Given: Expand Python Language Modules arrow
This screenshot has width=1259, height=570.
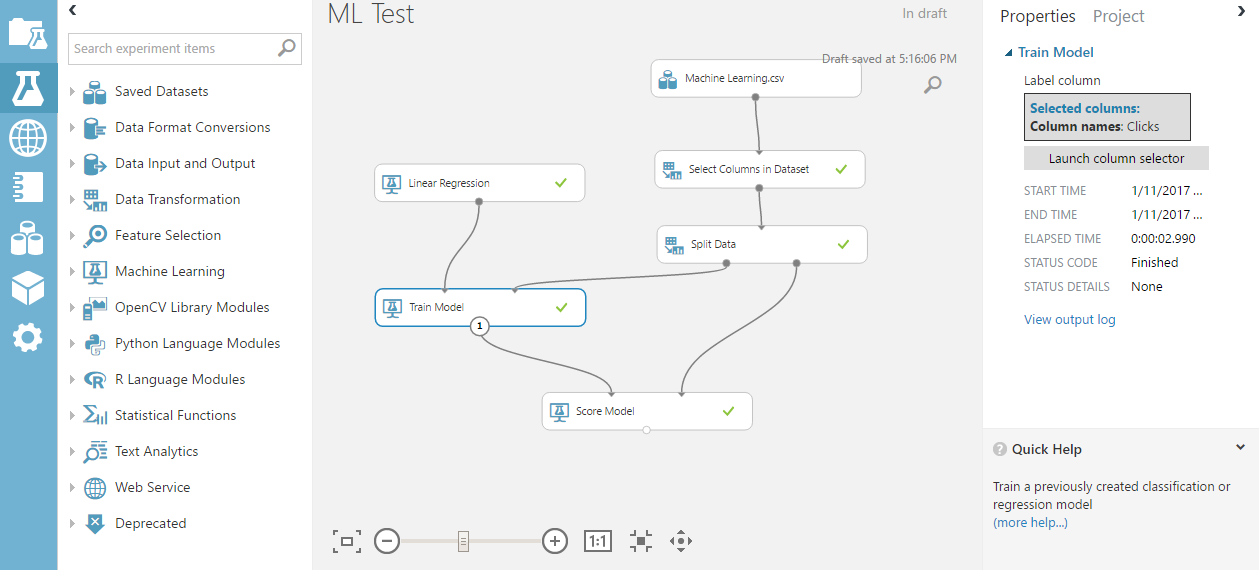Looking at the screenshot, I should (72, 344).
